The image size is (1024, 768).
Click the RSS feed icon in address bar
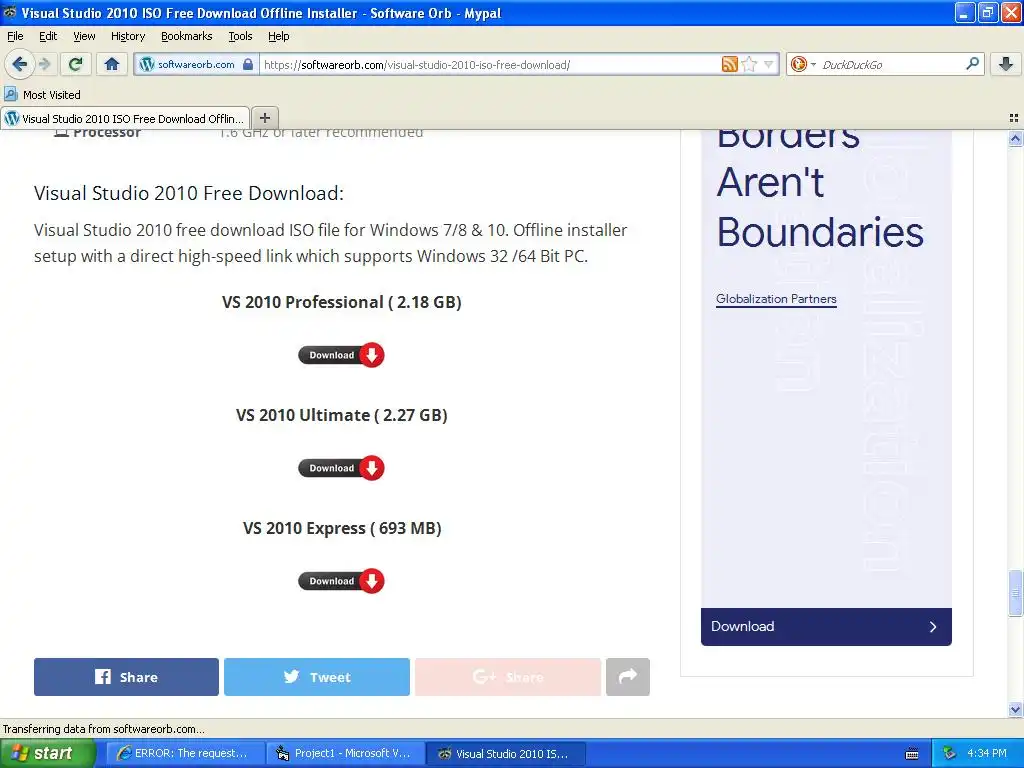pos(729,64)
